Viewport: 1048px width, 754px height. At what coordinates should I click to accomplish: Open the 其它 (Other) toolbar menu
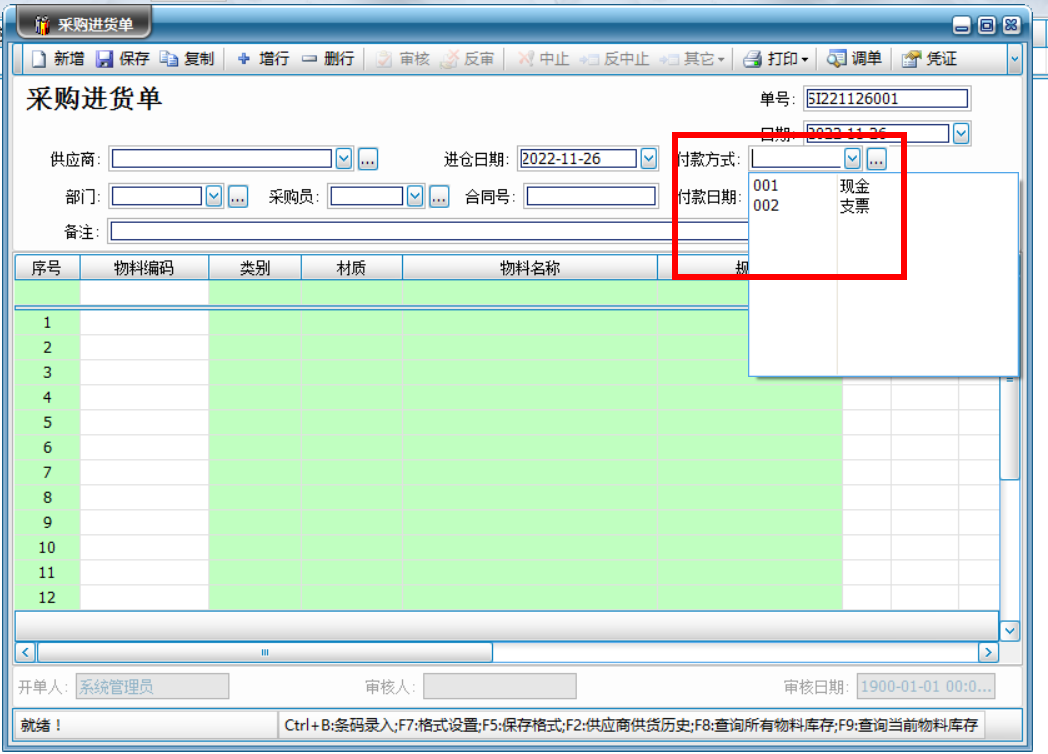[x=692, y=59]
